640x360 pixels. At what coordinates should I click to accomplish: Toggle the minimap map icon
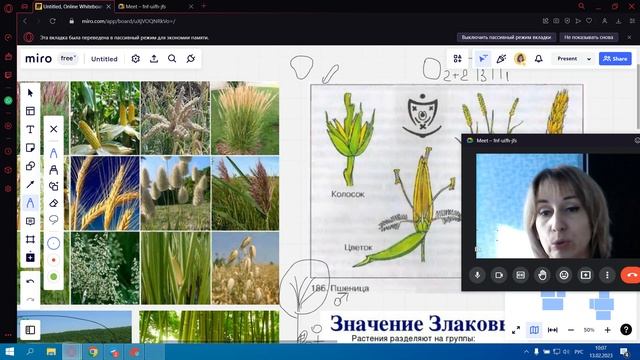pos(534,330)
